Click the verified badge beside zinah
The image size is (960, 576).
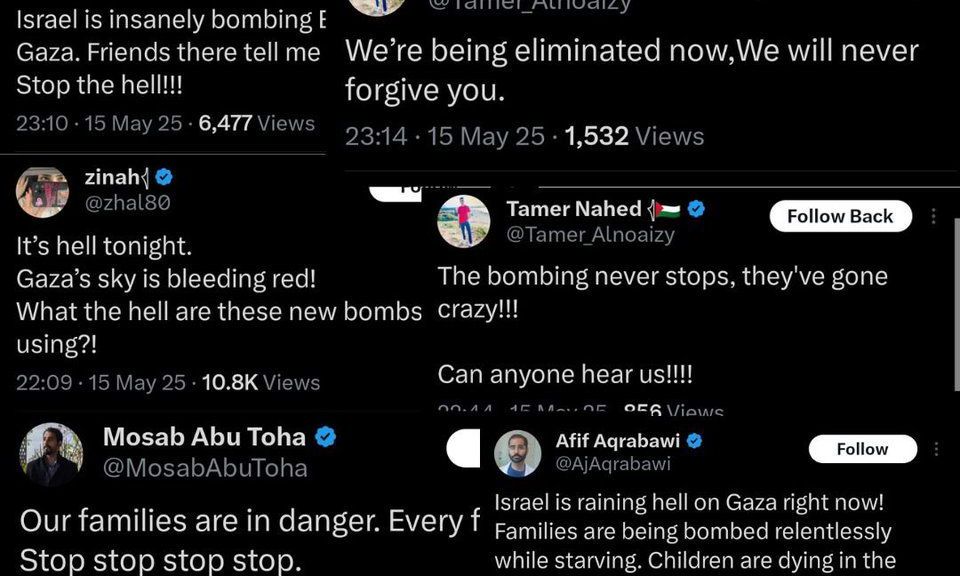(164, 177)
